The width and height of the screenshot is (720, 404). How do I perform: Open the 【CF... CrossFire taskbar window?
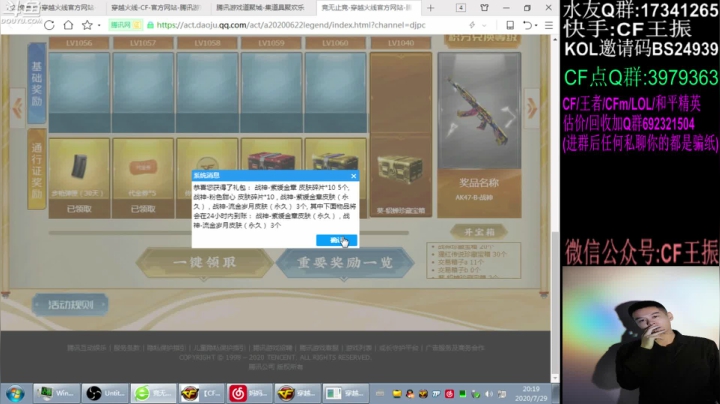pyautogui.click(x=202, y=393)
